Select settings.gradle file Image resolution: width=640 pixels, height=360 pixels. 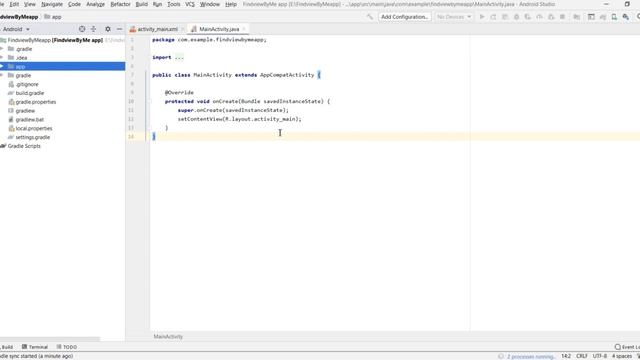click(33, 137)
